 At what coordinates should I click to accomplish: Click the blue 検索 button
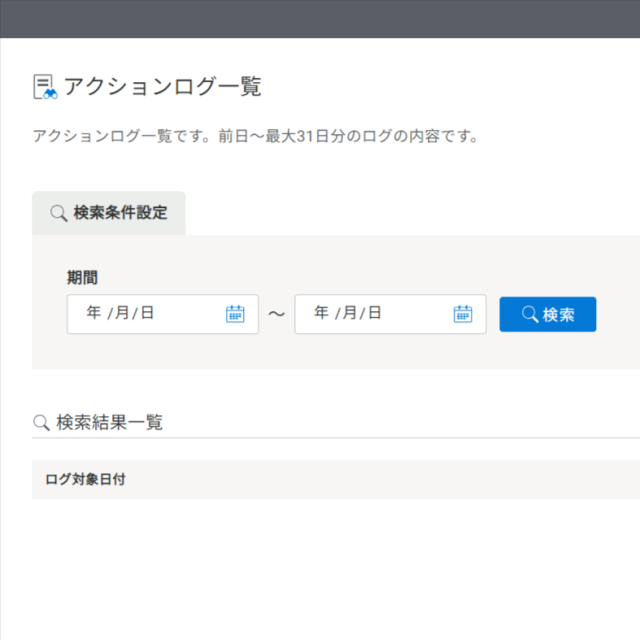tap(548, 314)
